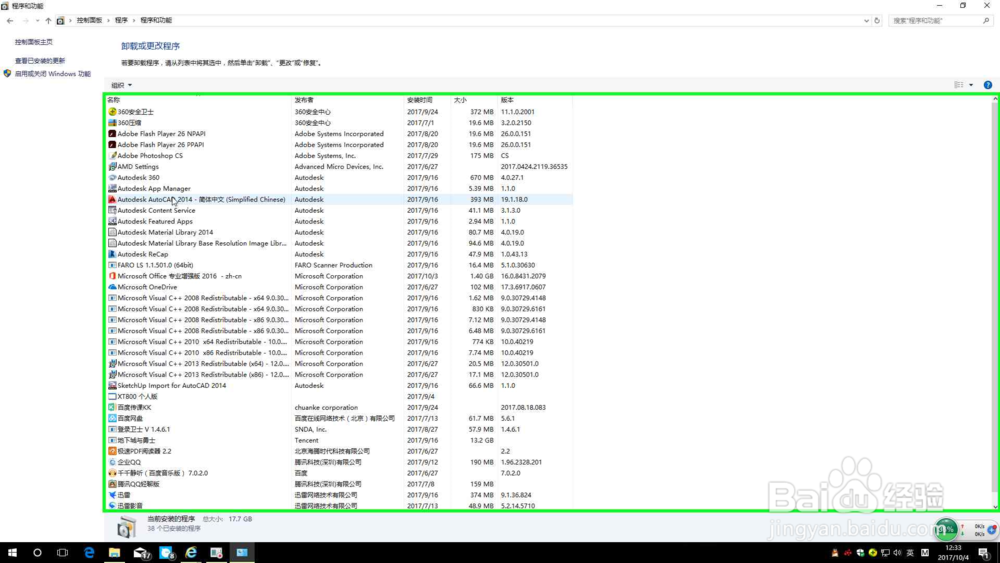
Task: Expand the view options dropdown arrow
Action: [x=971, y=85]
